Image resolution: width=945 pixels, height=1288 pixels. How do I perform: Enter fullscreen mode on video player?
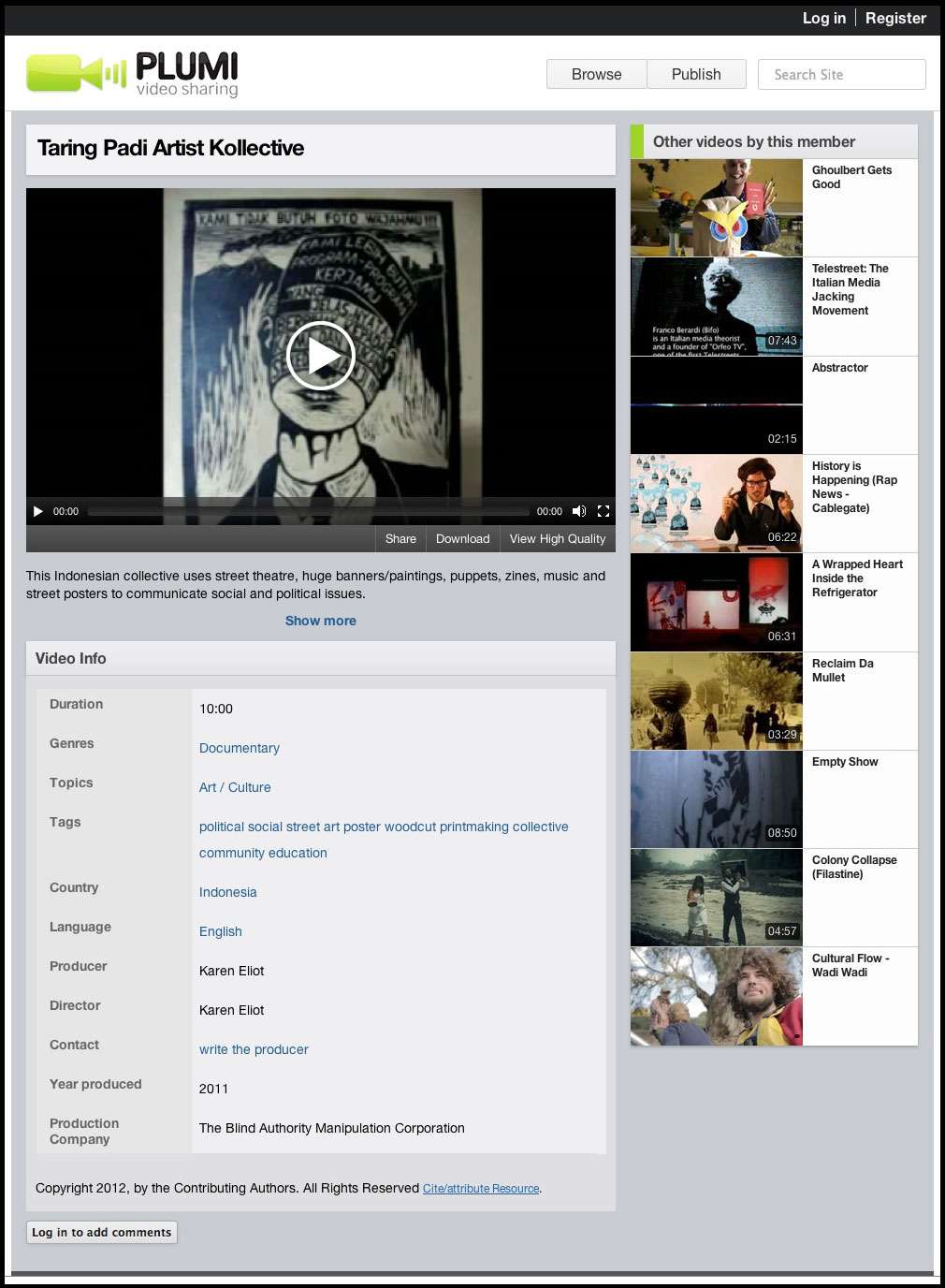tap(603, 511)
